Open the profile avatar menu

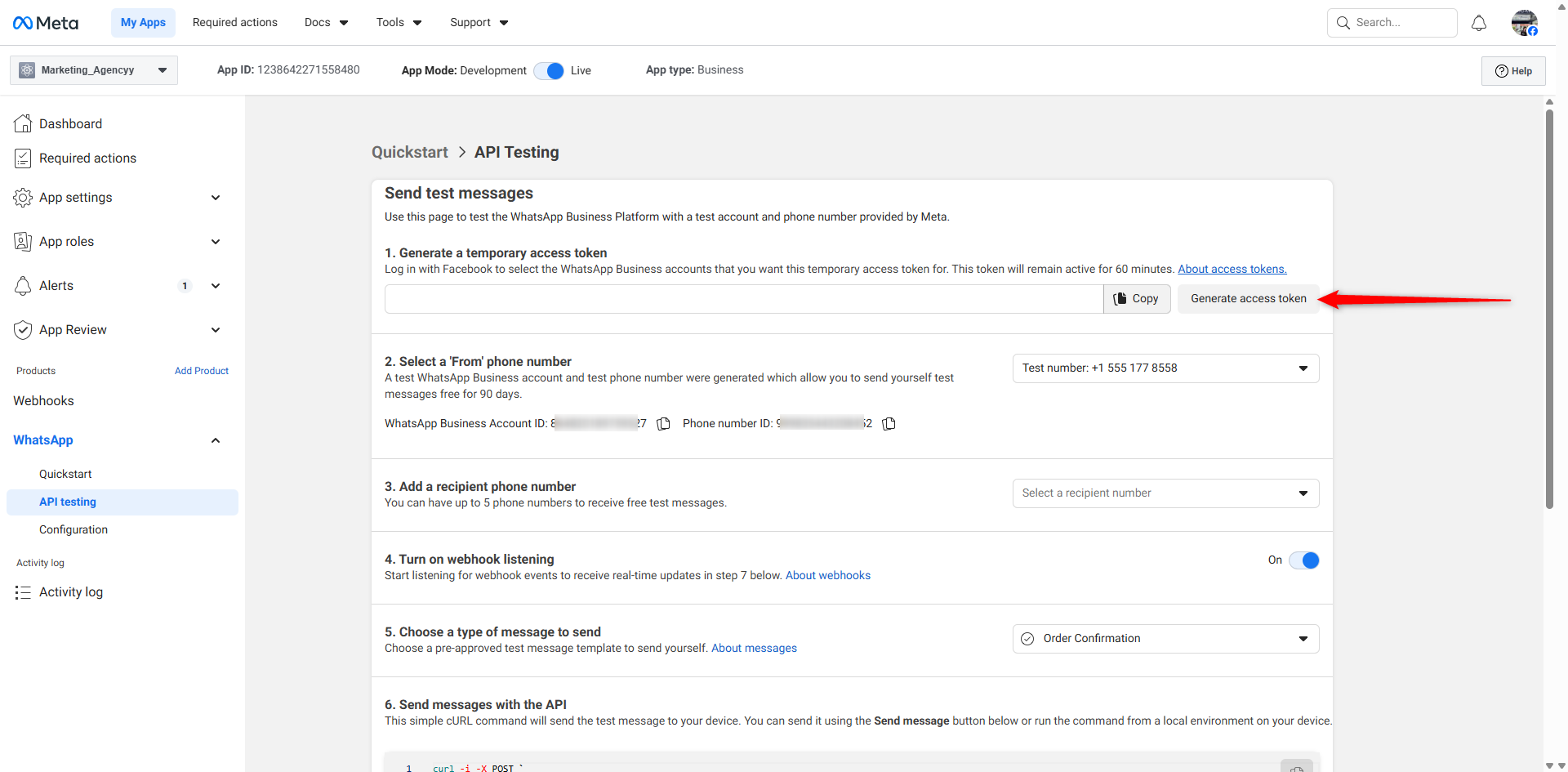[x=1525, y=23]
